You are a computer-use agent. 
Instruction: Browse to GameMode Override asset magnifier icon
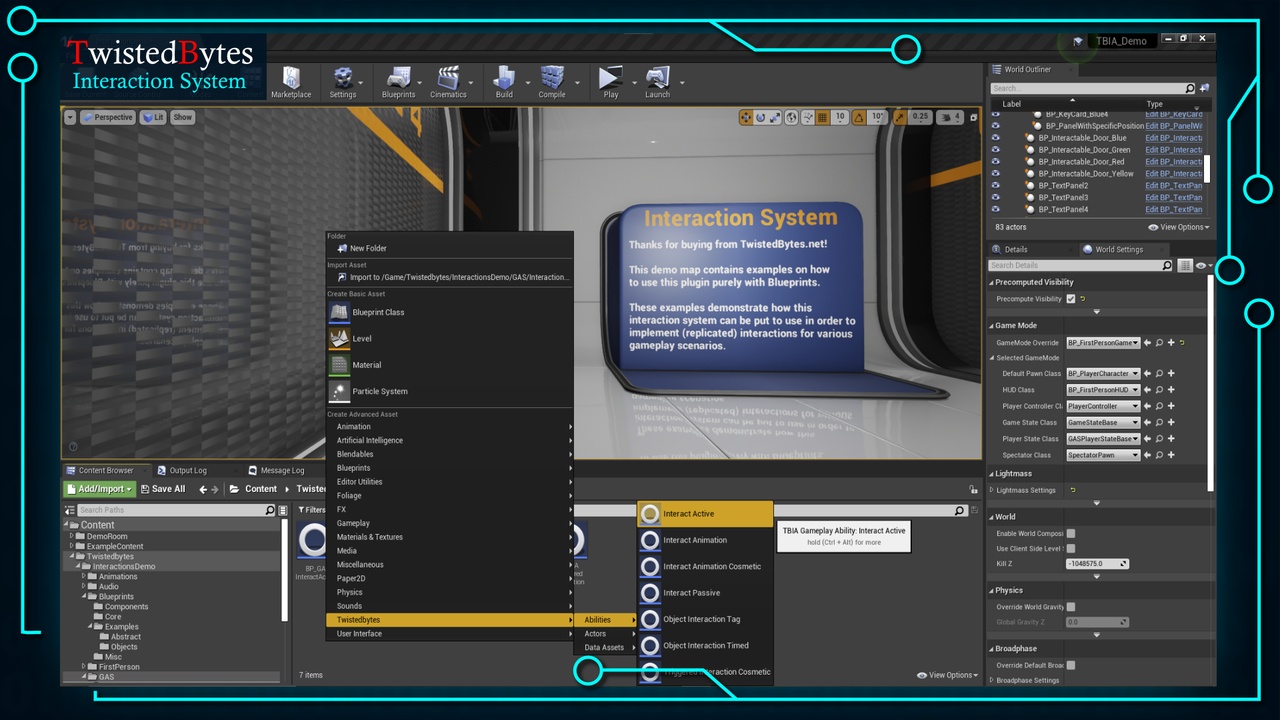(x=1159, y=343)
